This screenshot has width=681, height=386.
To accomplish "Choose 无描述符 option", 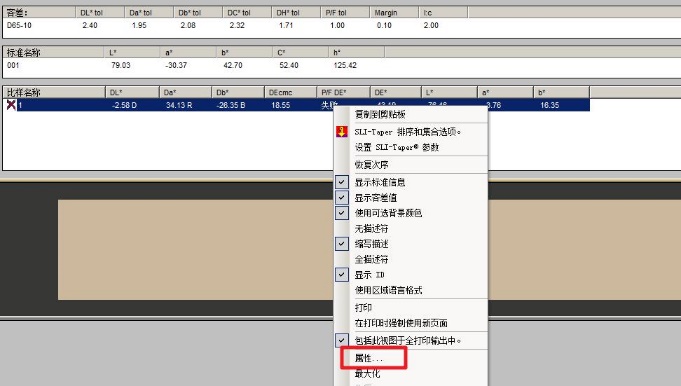I will (371, 228).
